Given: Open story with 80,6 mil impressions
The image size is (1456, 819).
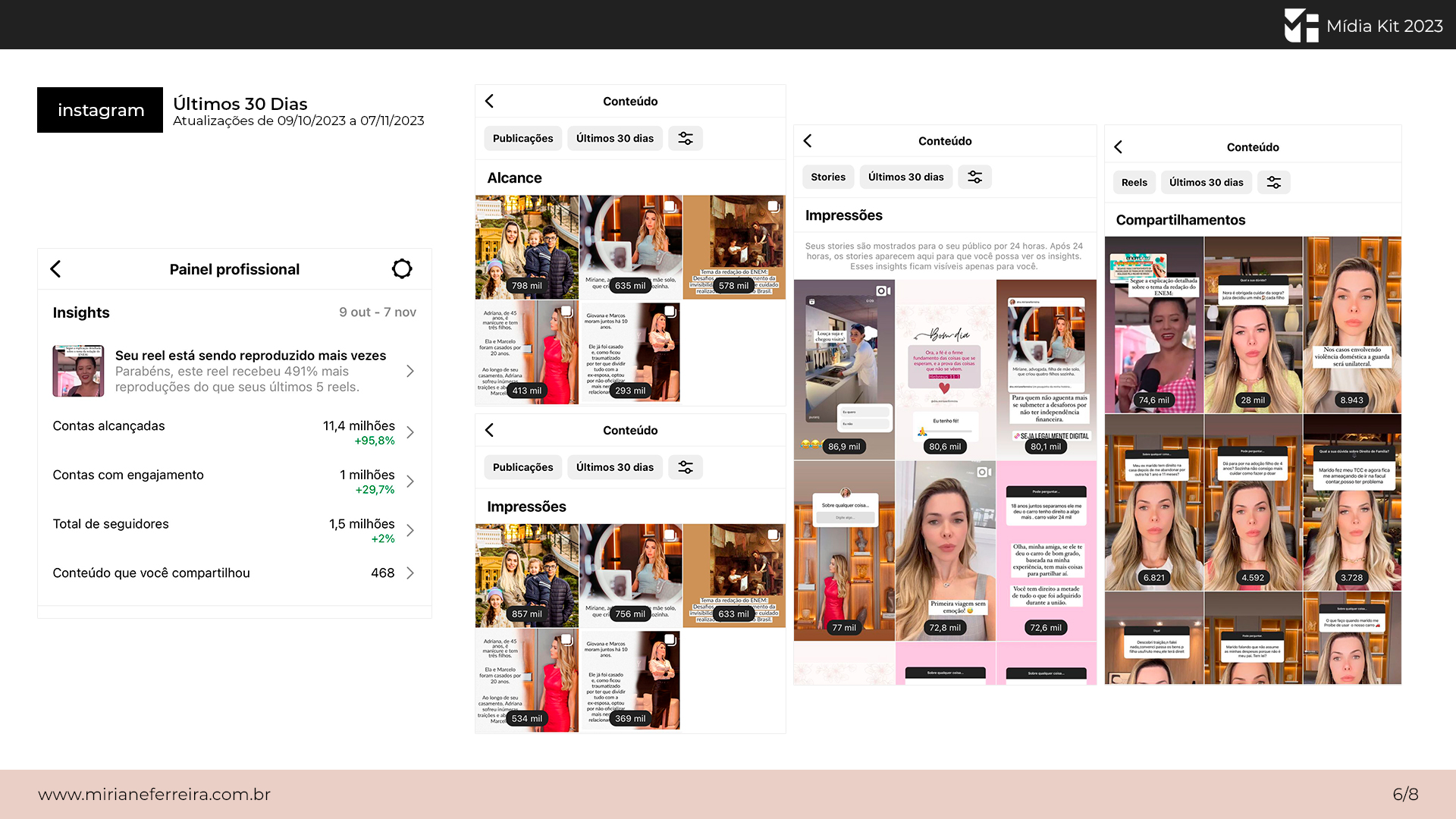Looking at the screenshot, I should pos(945,369).
